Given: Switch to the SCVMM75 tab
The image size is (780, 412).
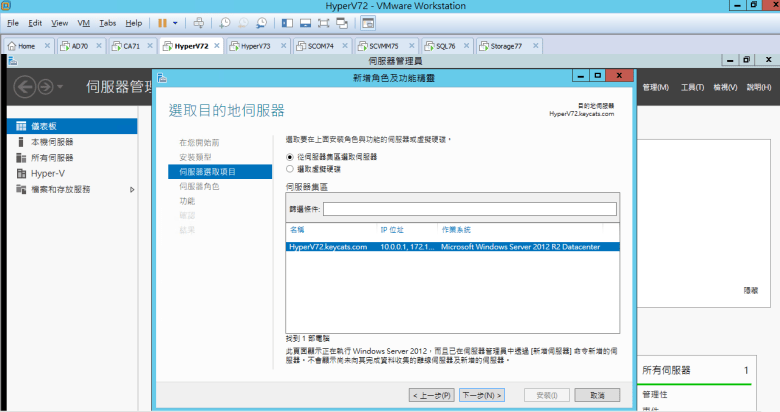Looking at the screenshot, I should 382,46.
